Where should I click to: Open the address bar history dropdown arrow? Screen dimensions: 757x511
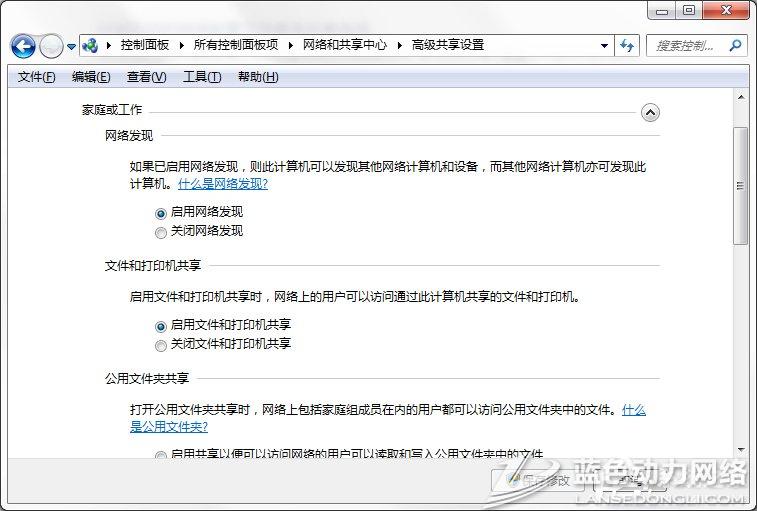coord(604,45)
